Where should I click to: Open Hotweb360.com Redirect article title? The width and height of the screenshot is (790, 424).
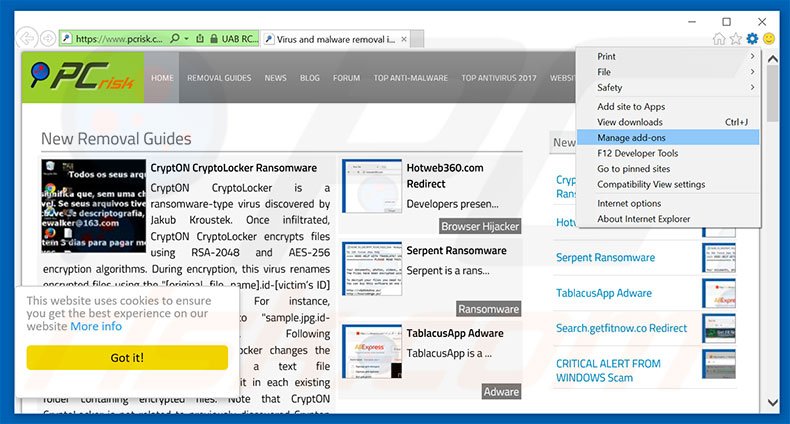[445, 176]
